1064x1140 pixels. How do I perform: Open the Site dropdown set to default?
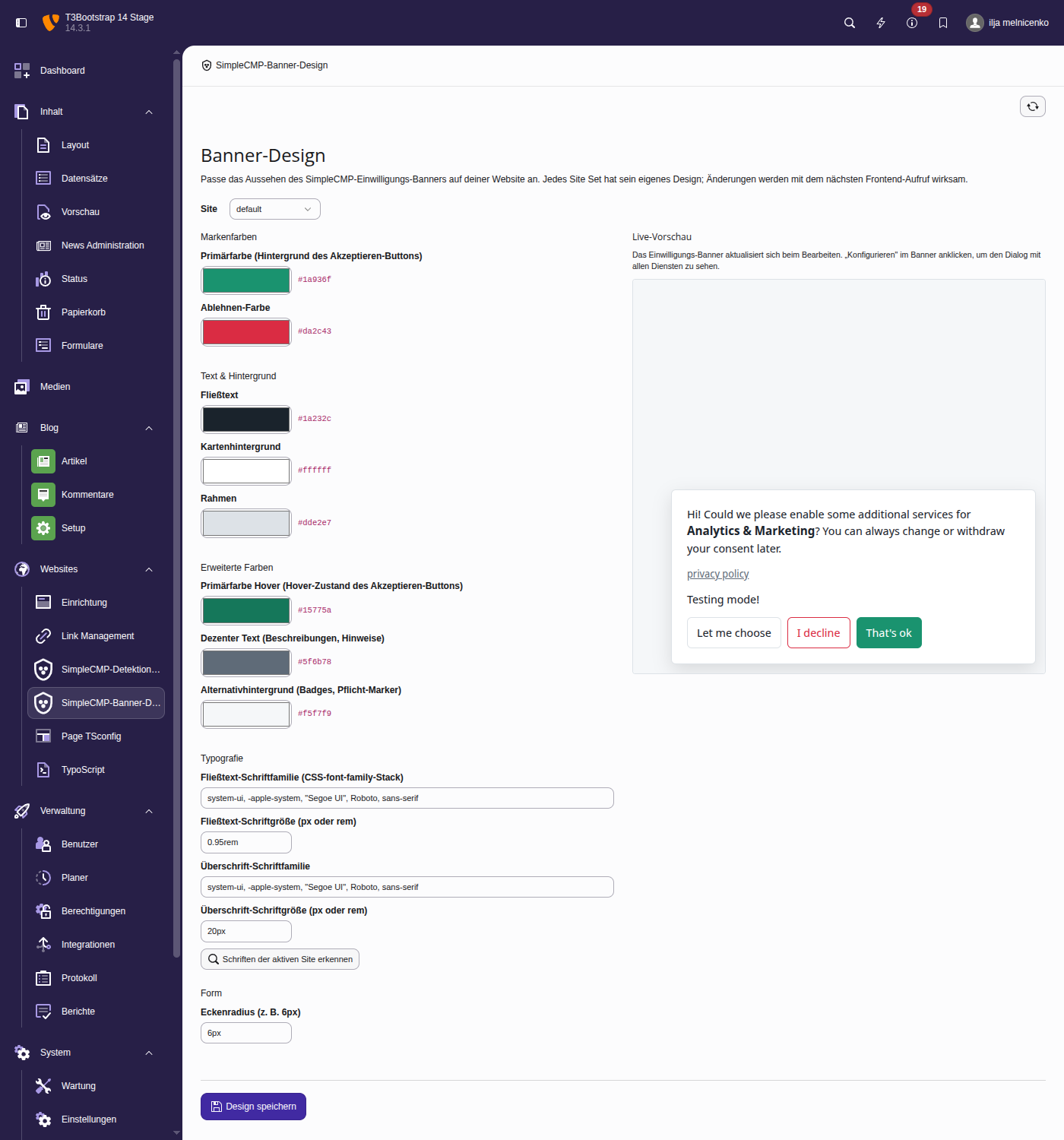tap(275, 209)
